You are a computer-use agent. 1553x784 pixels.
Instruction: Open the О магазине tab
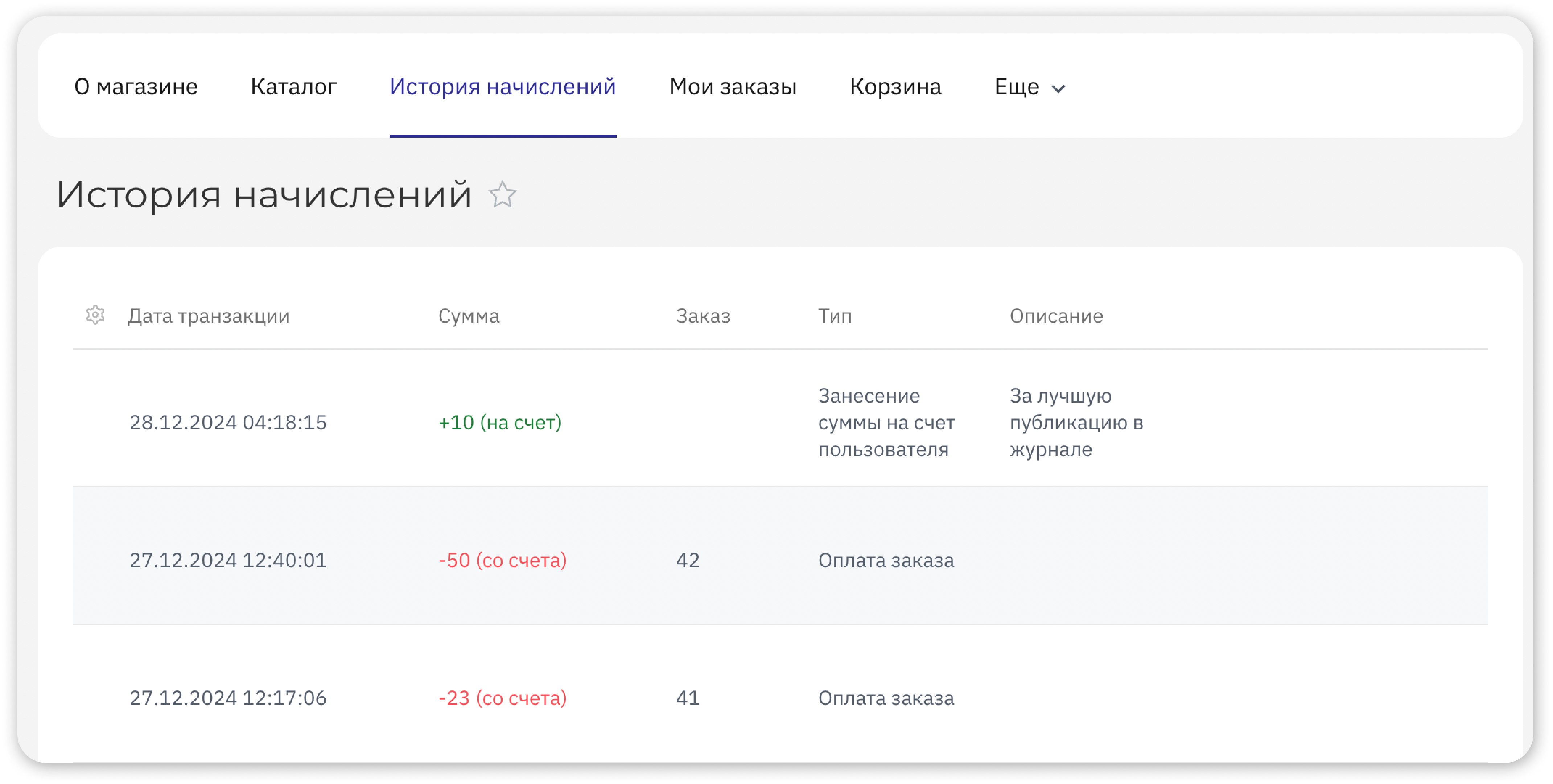coord(136,87)
